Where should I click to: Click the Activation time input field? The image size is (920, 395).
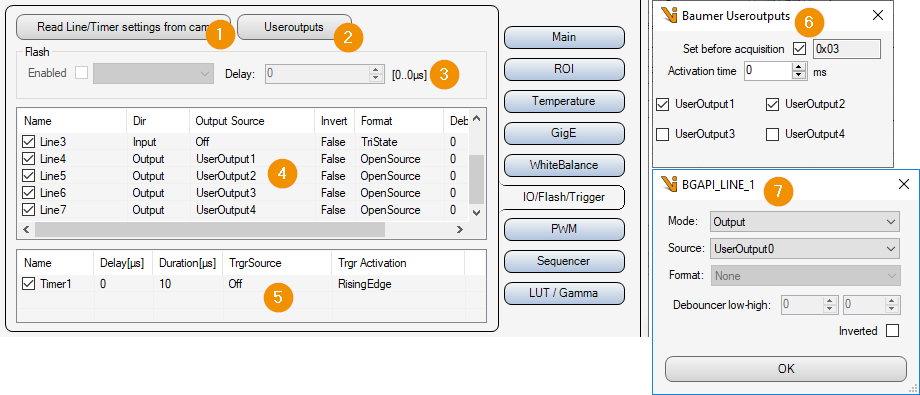pyautogui.click(x=769, y=71)
